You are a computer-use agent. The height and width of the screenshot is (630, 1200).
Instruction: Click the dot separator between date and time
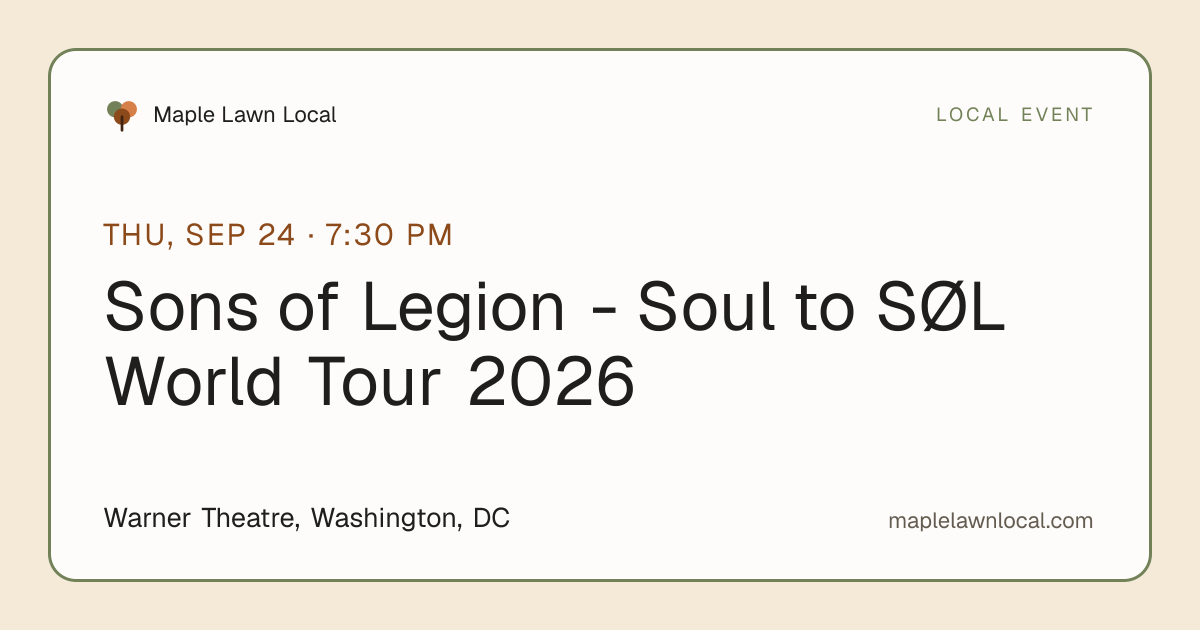pyautogui.click(x=311, y=236)
